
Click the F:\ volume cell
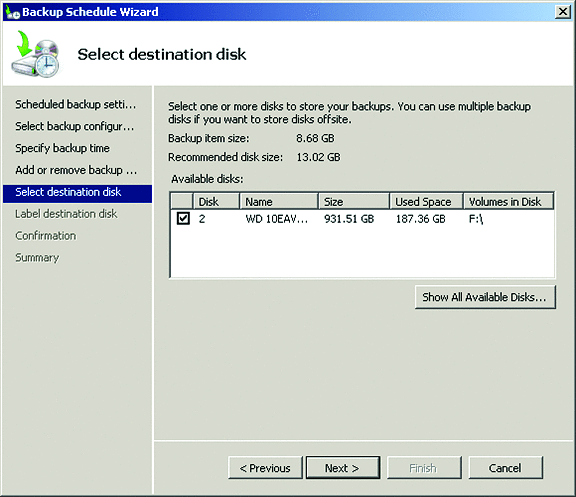coord(476,219)
